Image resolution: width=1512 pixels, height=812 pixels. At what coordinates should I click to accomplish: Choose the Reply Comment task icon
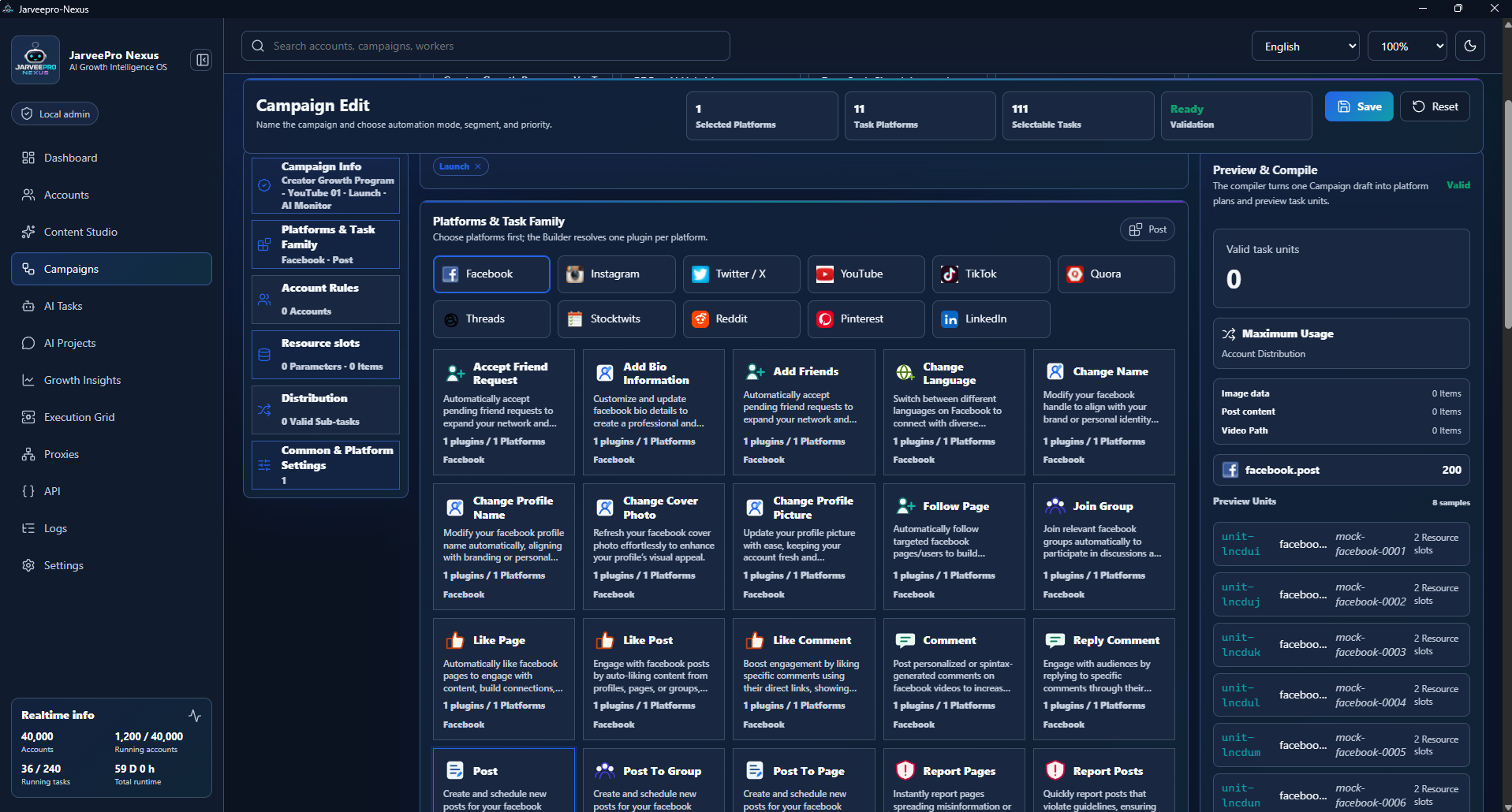point(1055,640)
